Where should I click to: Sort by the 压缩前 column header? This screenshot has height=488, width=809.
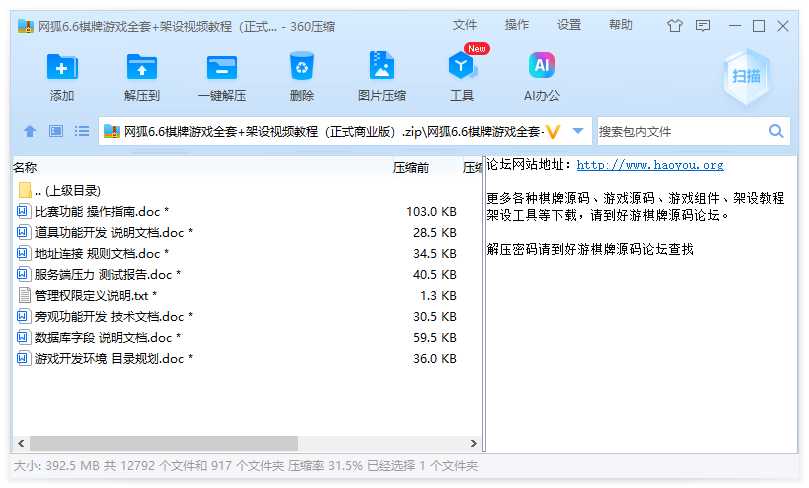[x=411, y=168]
